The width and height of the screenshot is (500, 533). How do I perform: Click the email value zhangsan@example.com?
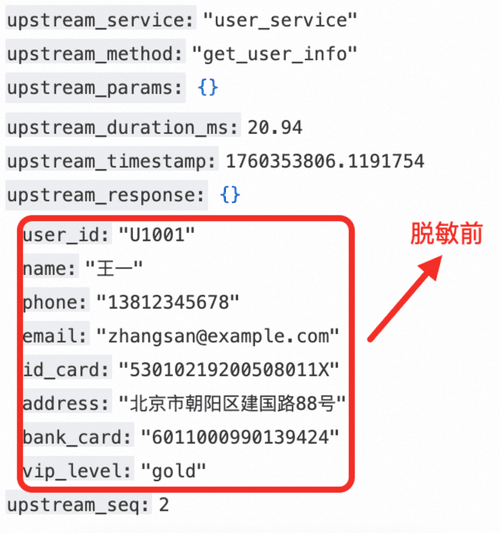(218, 336)
